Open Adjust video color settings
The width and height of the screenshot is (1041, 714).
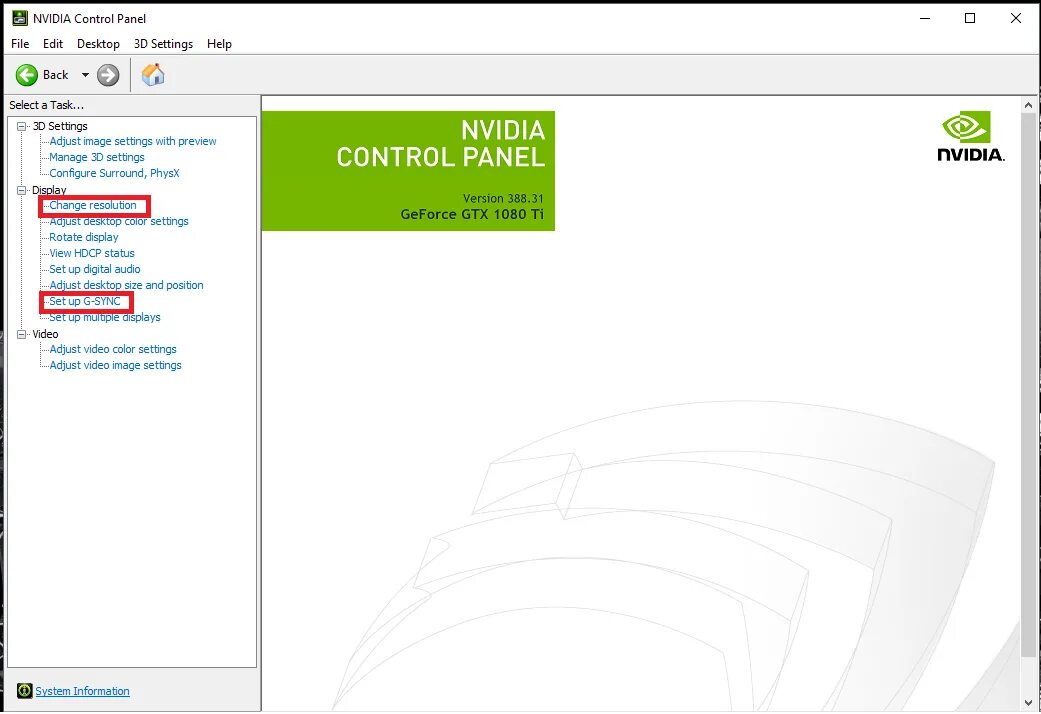coord(113,349)
